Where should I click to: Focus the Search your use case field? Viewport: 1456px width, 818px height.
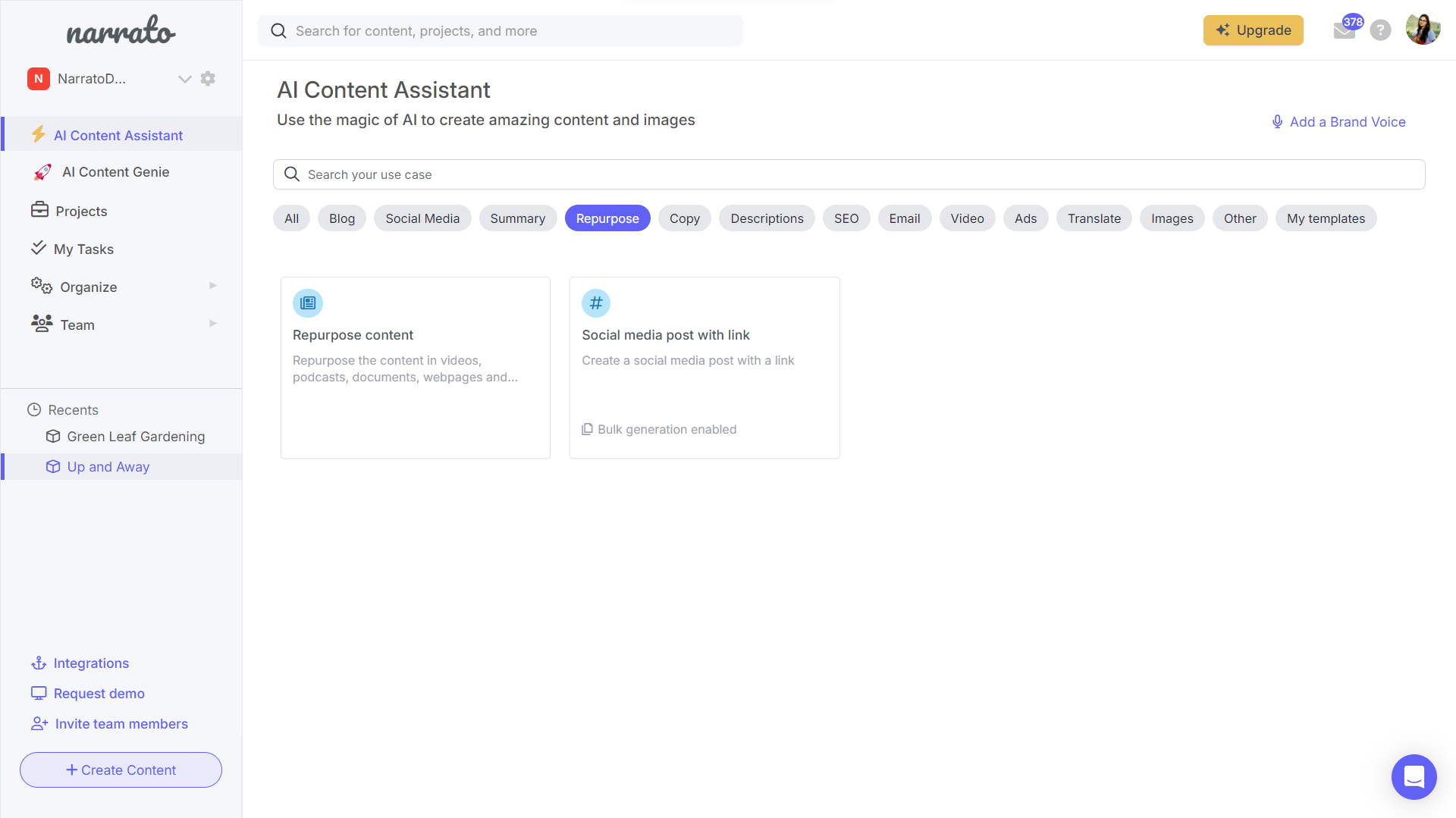pyautogui.click(x=849, y=174)
